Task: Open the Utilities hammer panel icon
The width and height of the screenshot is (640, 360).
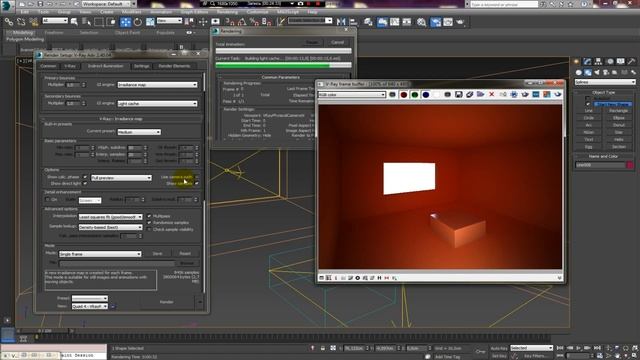Action: pos(631,62)
